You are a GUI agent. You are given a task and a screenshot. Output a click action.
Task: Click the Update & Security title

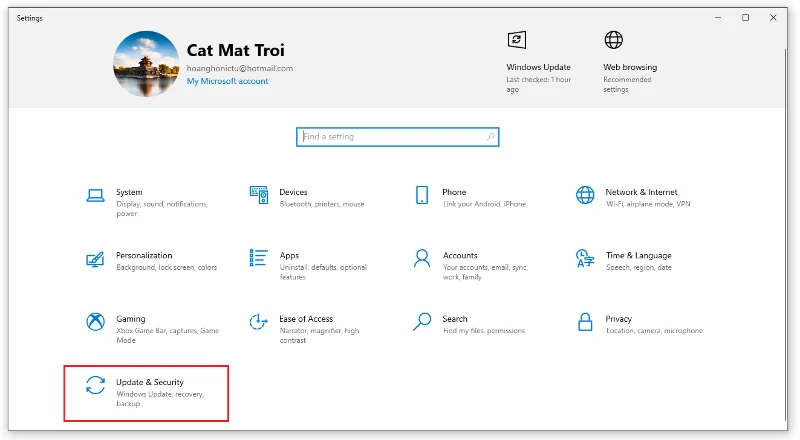tap(149, 382)
